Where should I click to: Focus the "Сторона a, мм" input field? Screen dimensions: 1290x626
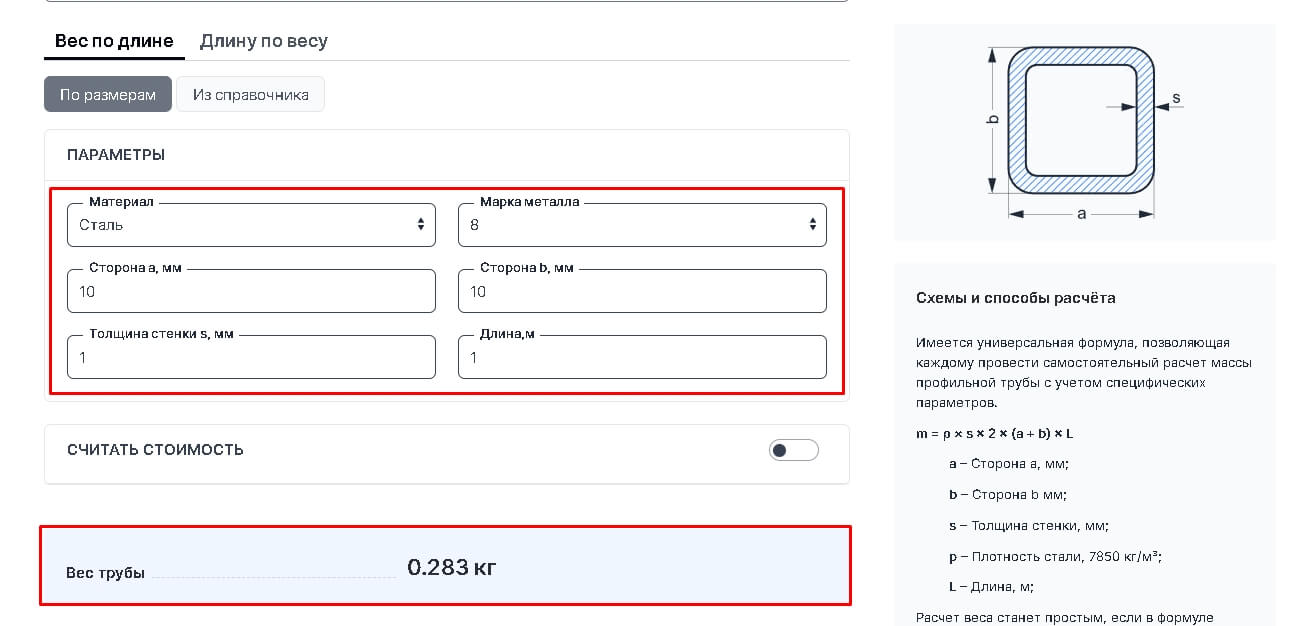click(251, 291)
